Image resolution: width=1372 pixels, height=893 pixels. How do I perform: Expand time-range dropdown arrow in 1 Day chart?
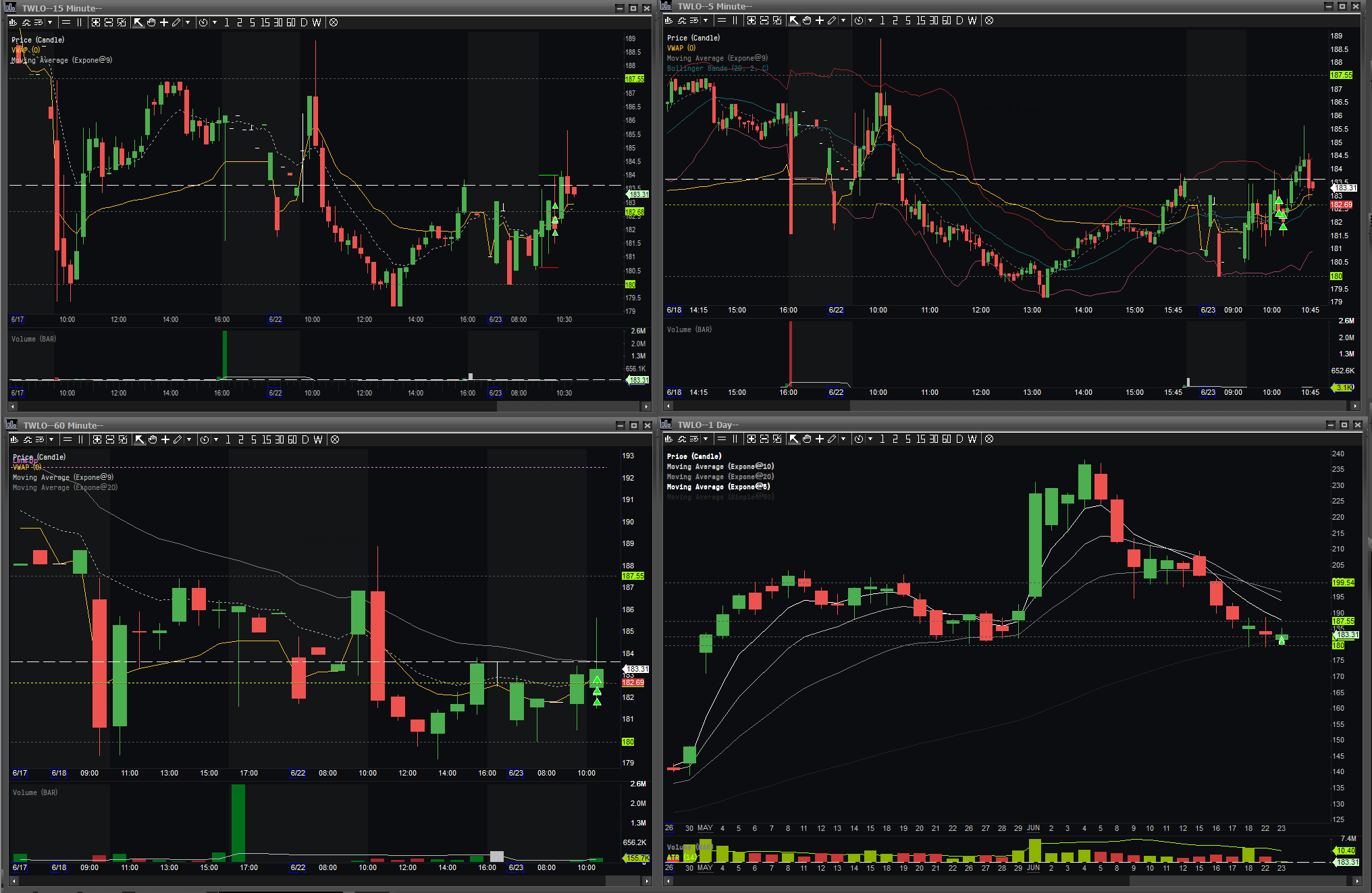point(870,439)
